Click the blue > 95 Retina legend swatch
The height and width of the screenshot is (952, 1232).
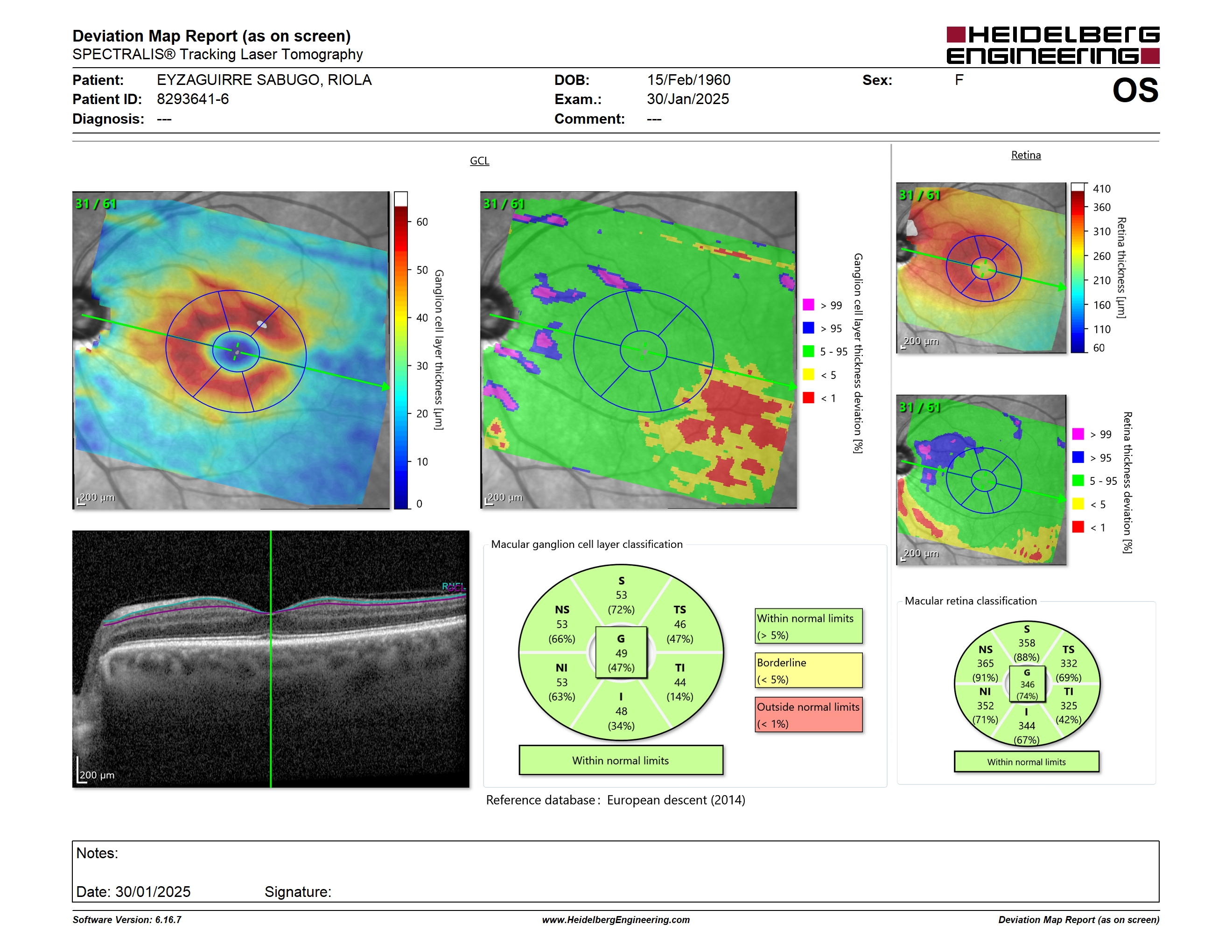(1078, 457)
